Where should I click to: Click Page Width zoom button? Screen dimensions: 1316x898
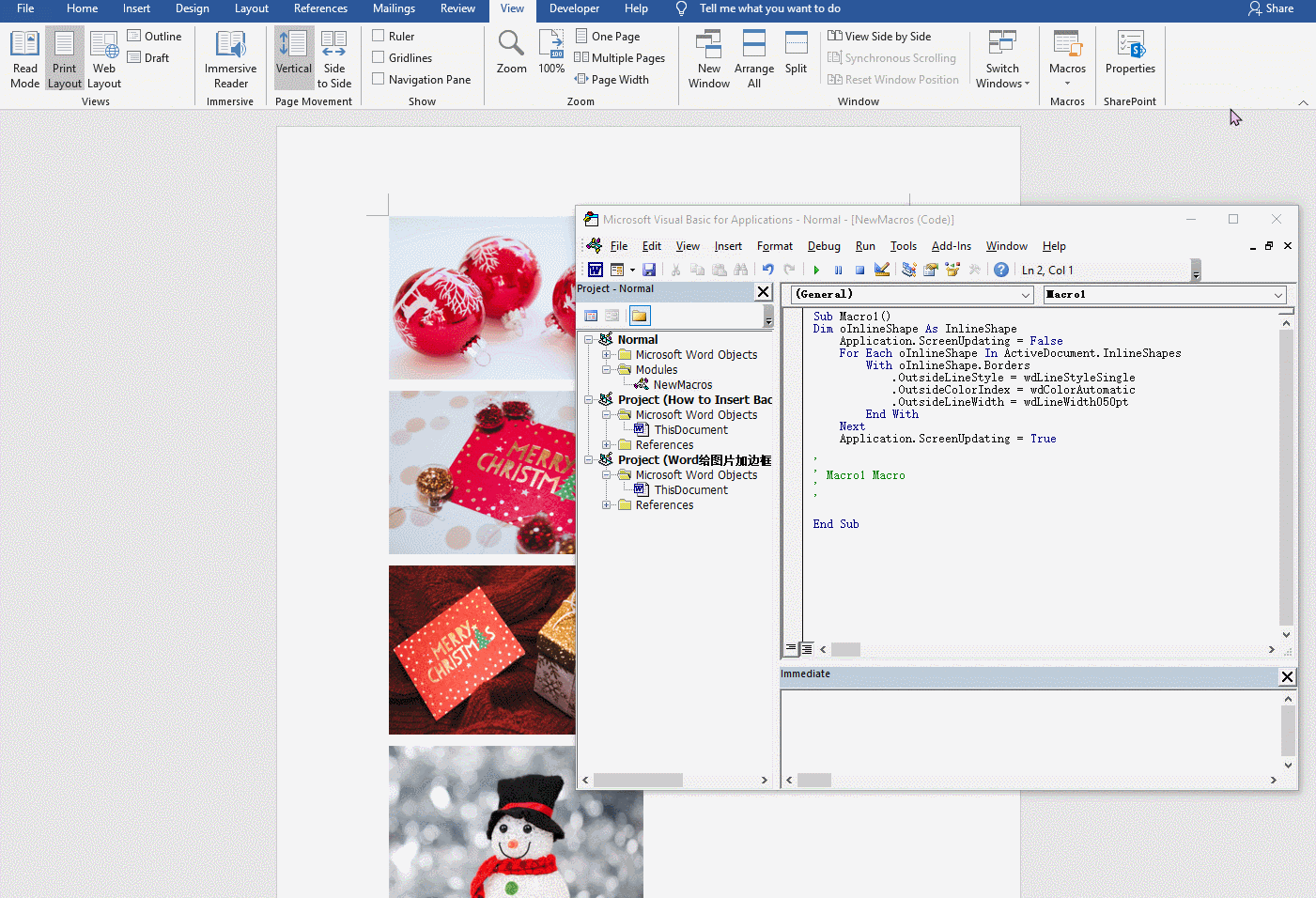click(x=612, y=79)
